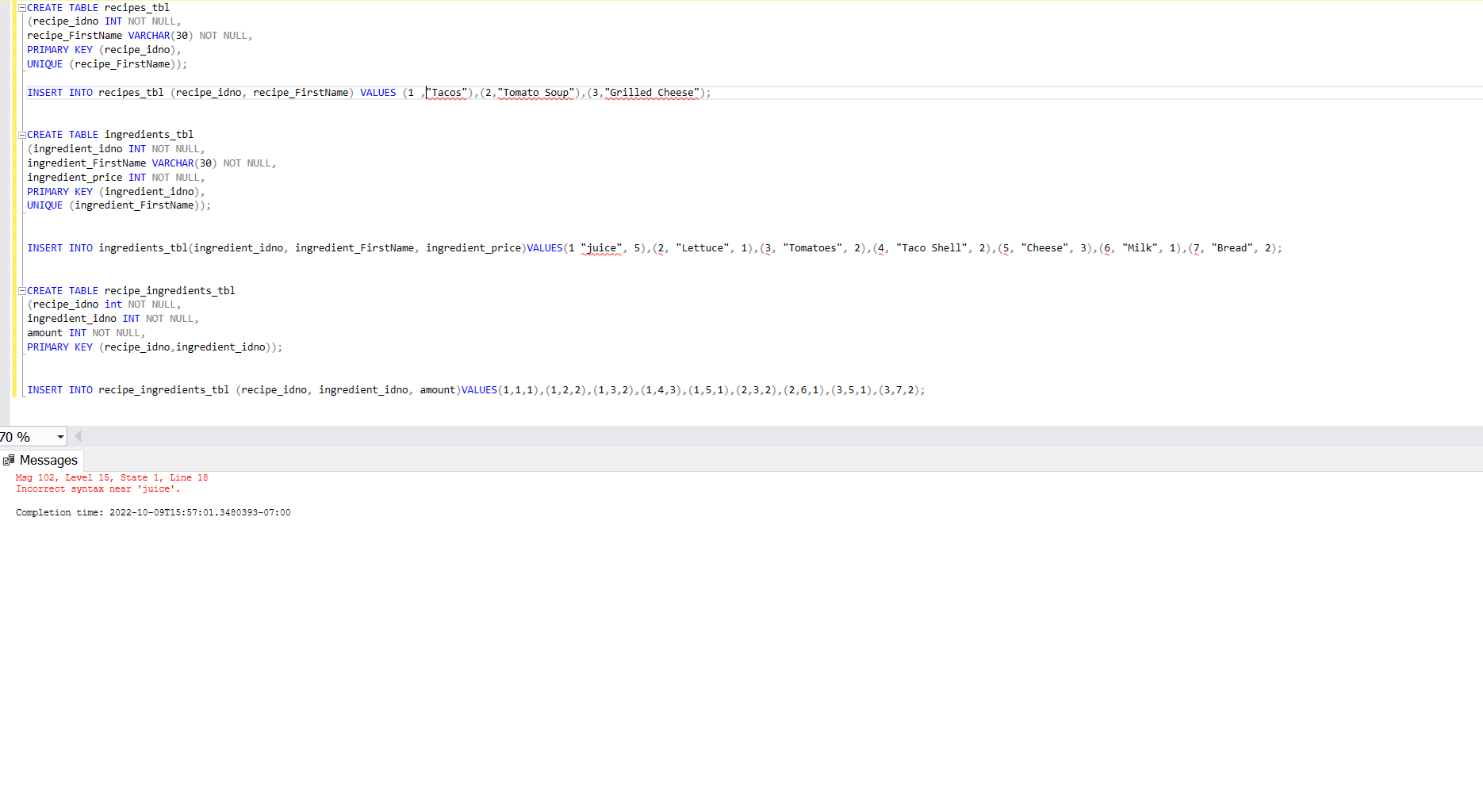Click the "Taco Shell" string value
Screen dimensions: 1483x812
932,248
